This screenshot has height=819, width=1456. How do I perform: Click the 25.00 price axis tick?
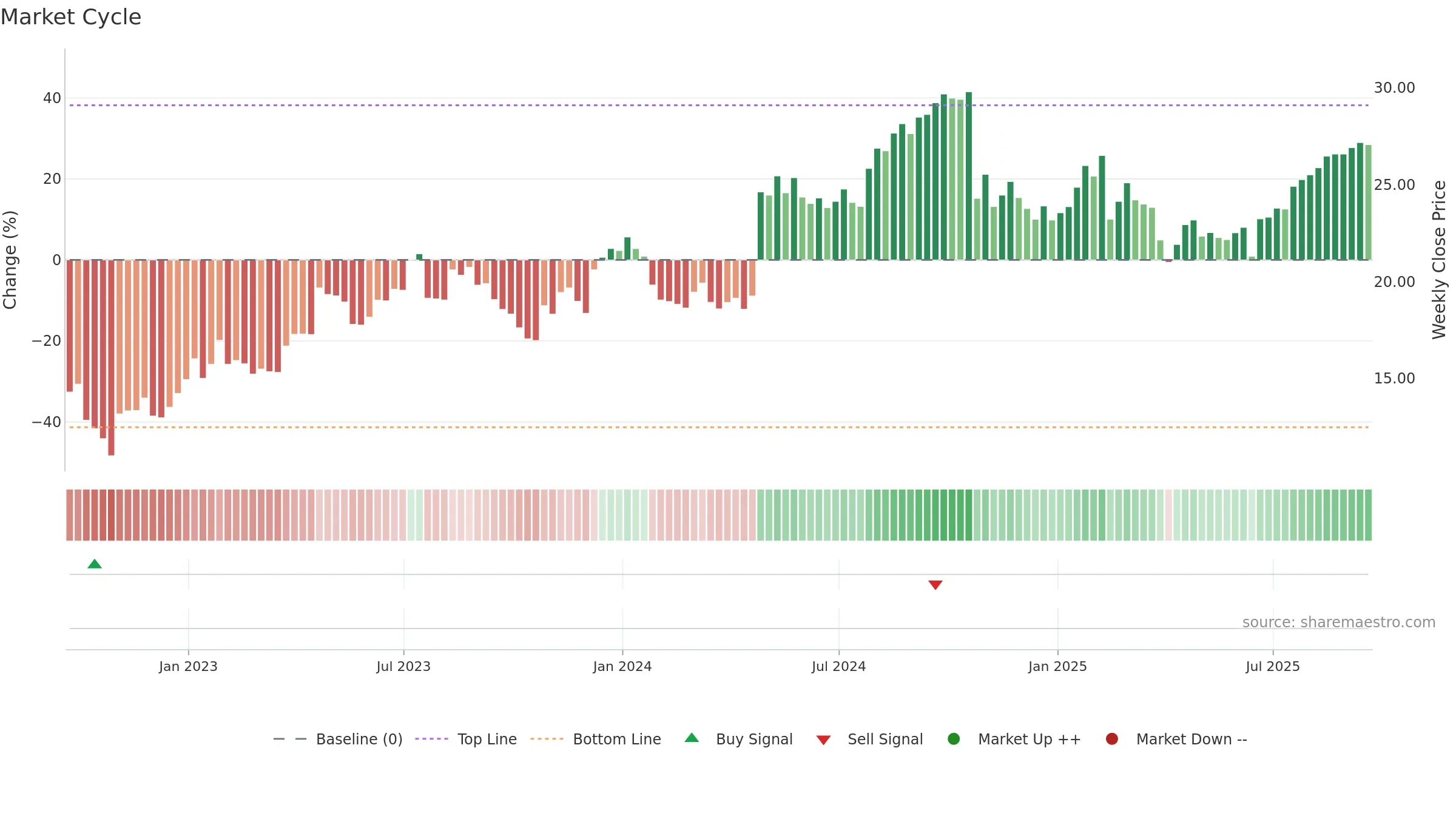click(x=1394, y=185)
